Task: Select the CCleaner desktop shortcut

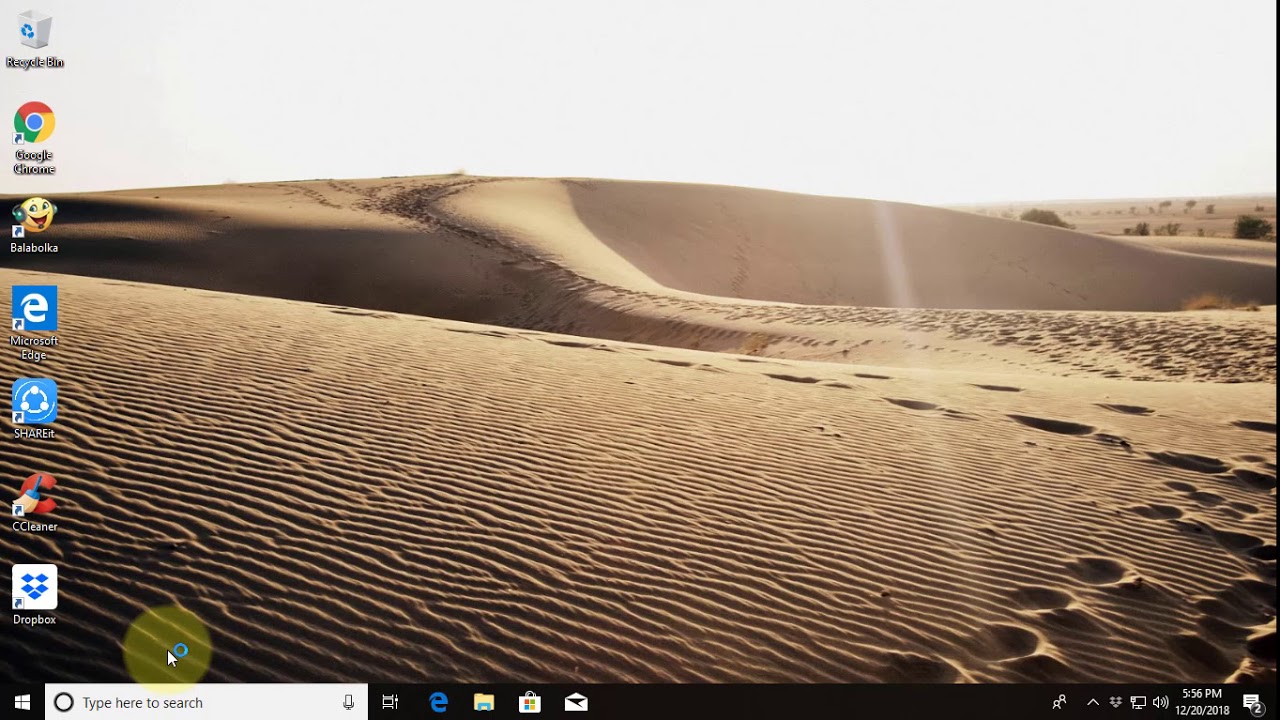Action: pos(34,503)
